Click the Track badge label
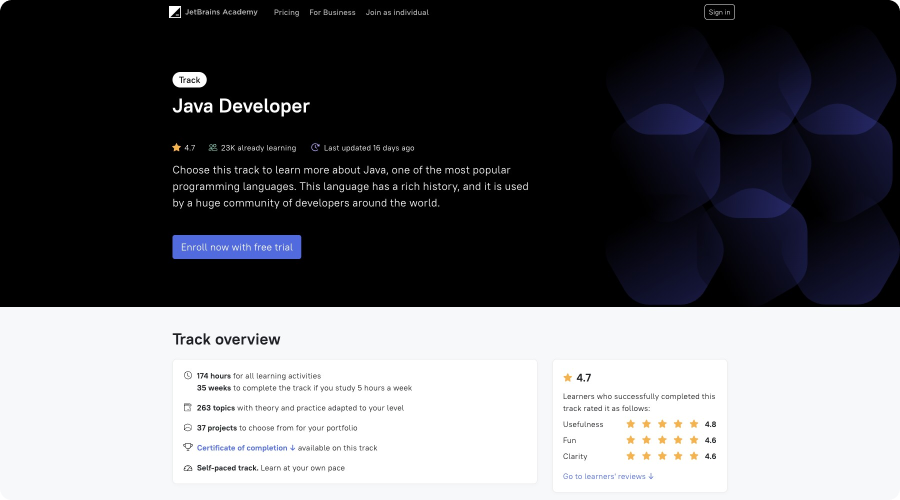The height and width of the screenshot is (500, 900). click(x=189, y=80)
